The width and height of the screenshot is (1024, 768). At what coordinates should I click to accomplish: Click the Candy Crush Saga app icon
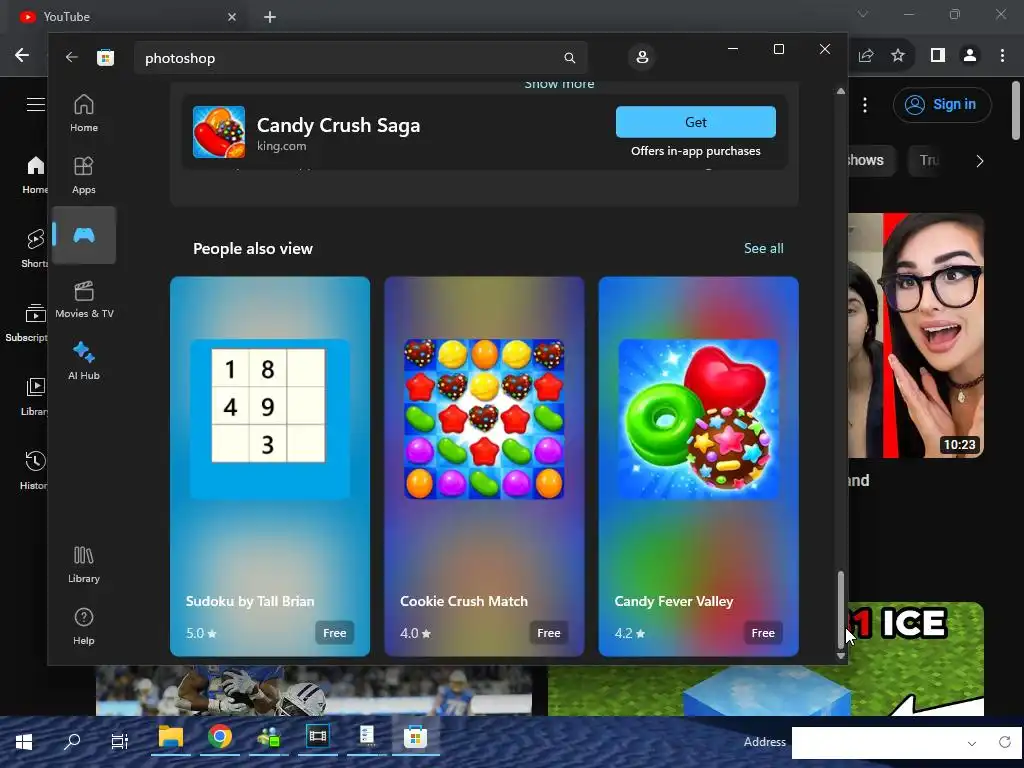pyautogui.click(x=219, y=132)
